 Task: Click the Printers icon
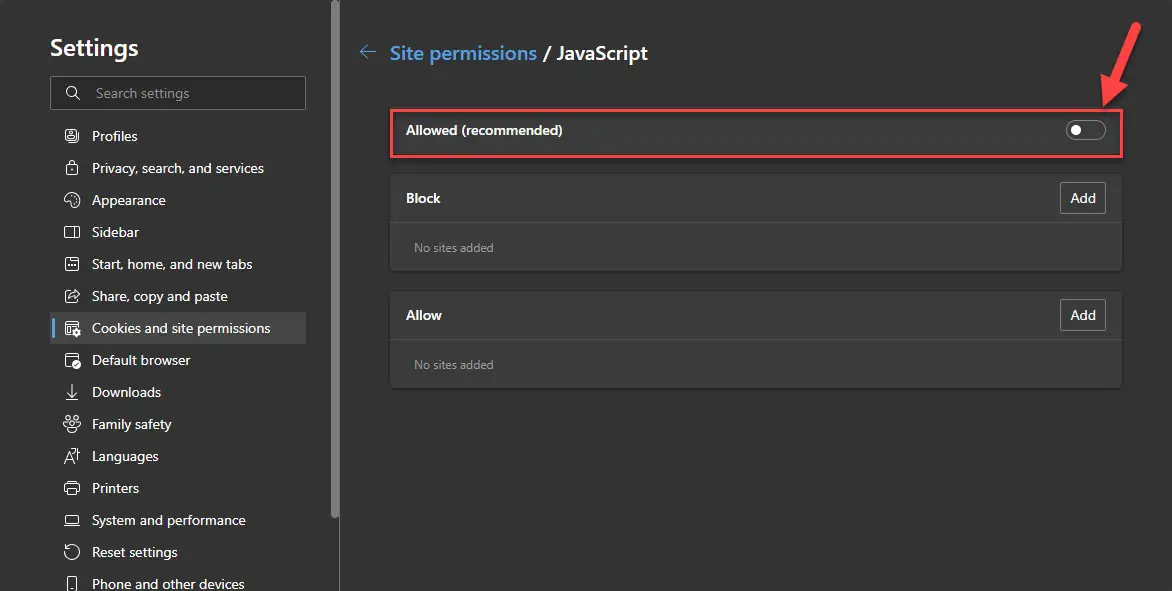point(72,488)
